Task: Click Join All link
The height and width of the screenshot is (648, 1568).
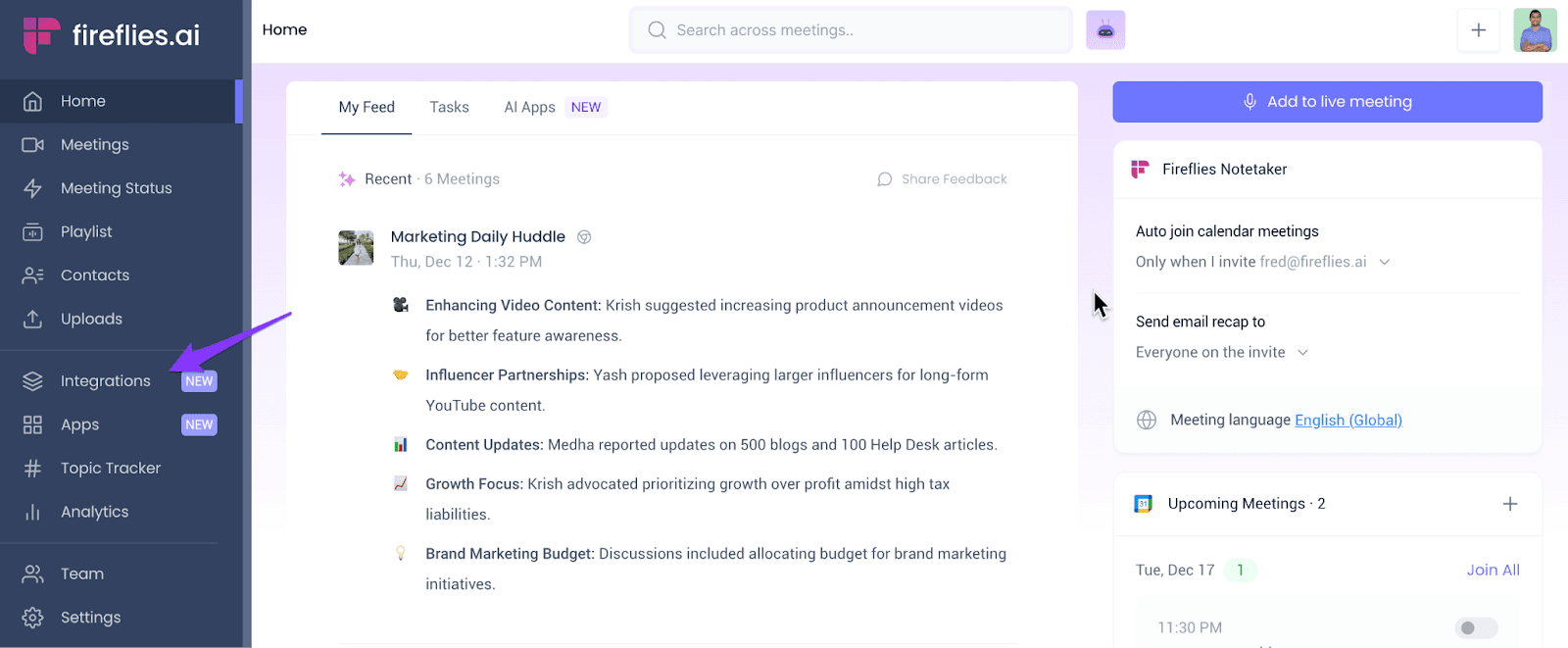Action: coord(1494,571)
